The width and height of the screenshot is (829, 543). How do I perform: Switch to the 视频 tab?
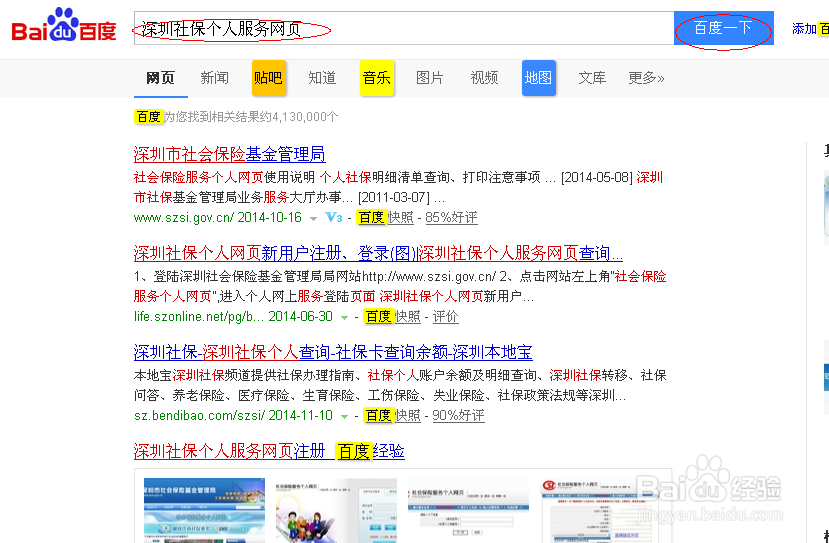(x=484, y=78)
